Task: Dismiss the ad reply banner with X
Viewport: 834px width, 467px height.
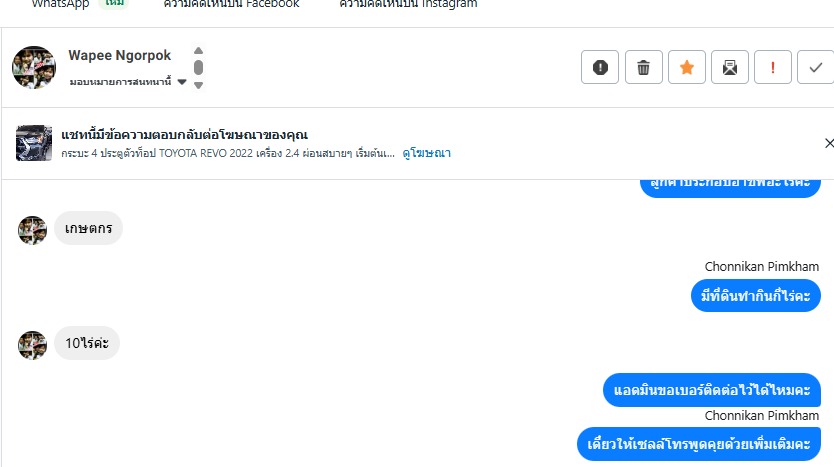Action: click(829, 143)
